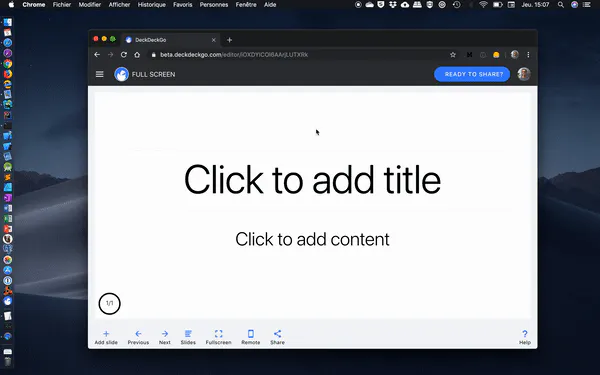Open the Favoris menu
The image size is (600, 375).
coord(183,5)
